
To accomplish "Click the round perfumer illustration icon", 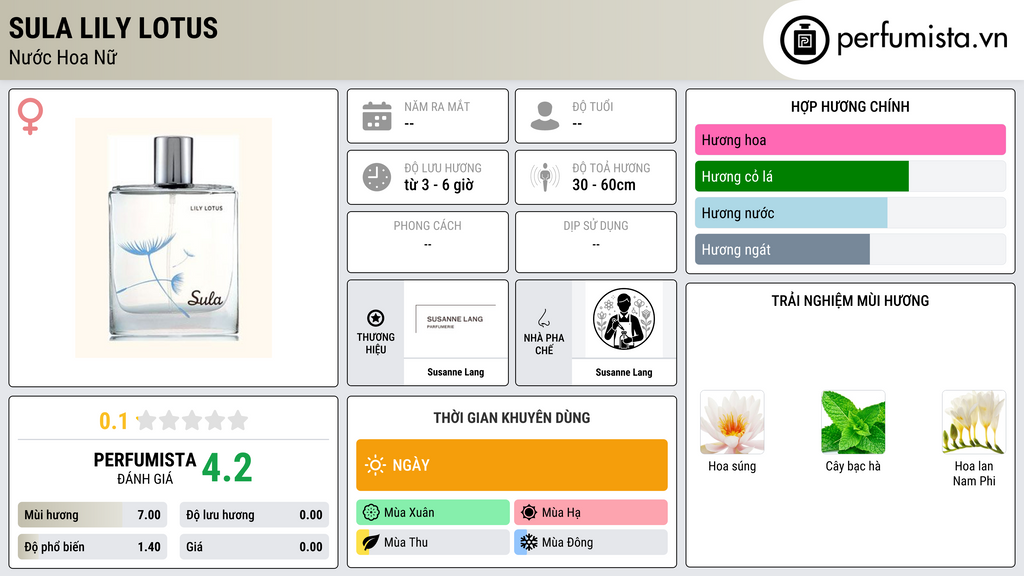I will click(624, 319).
